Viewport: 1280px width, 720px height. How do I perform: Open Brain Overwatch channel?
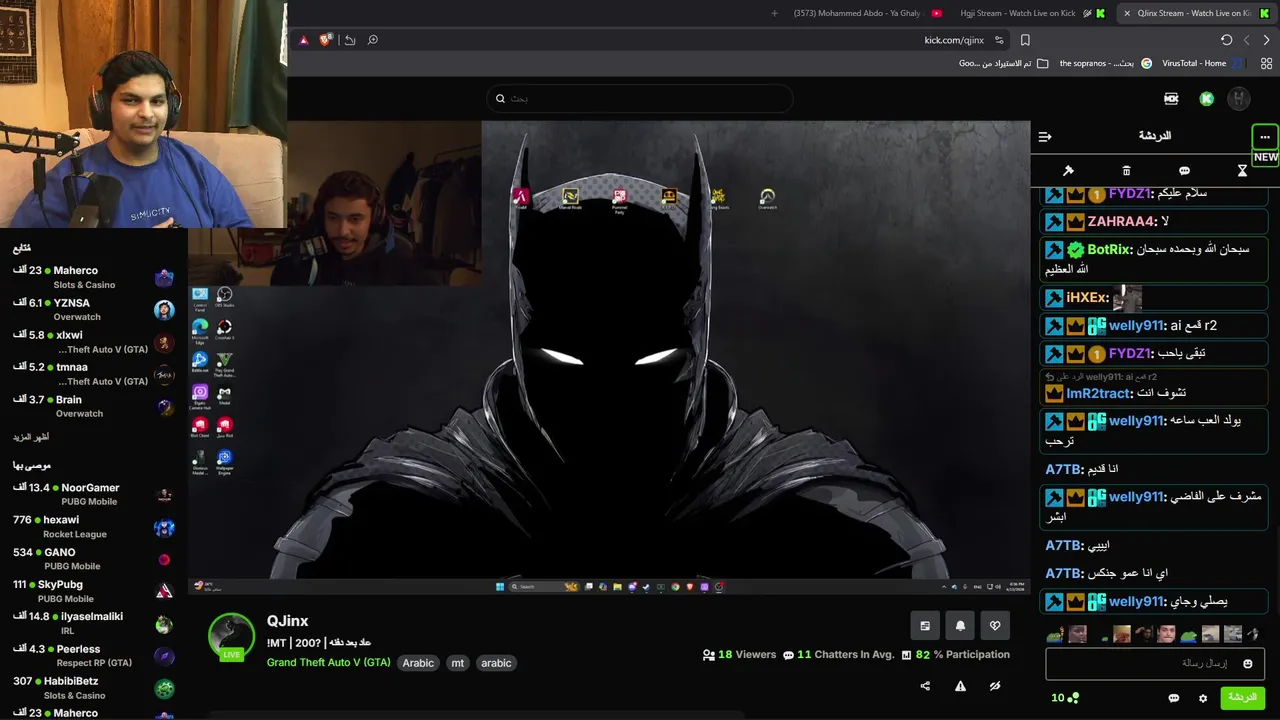95,405
